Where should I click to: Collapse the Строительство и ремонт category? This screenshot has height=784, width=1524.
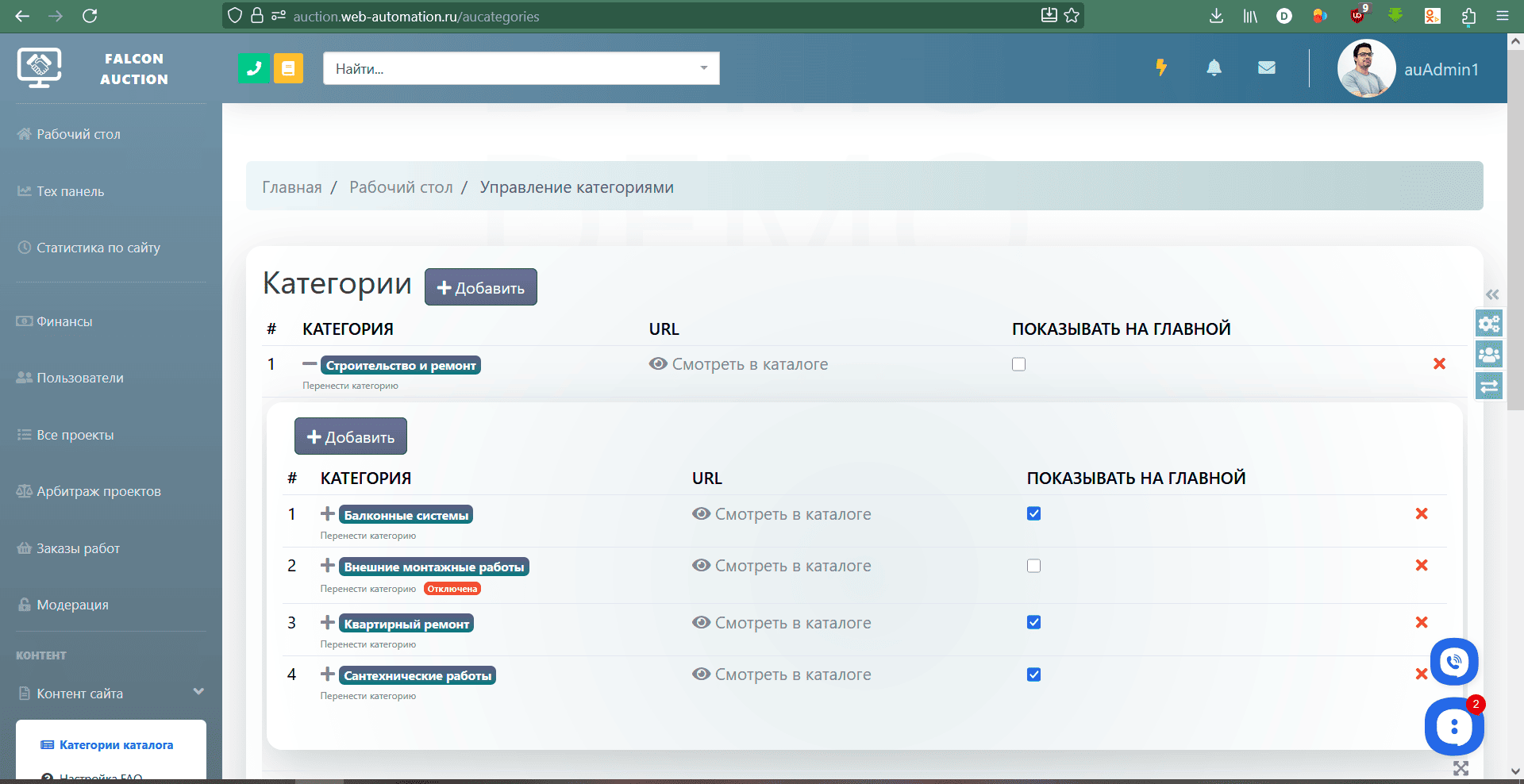coord(310,364)
